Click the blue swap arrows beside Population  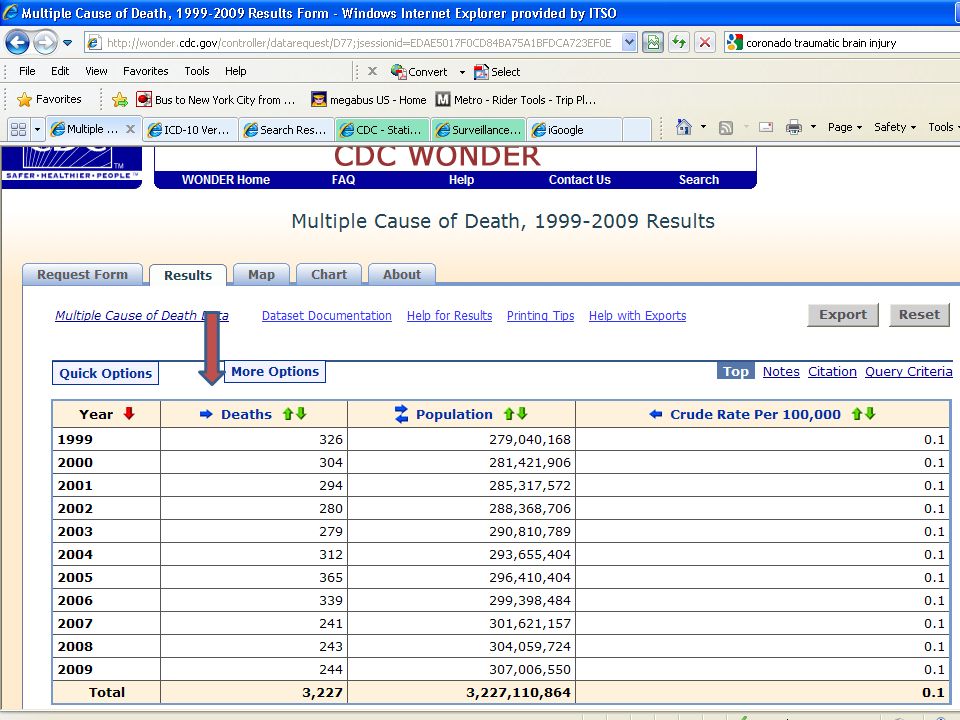[401, 414]
